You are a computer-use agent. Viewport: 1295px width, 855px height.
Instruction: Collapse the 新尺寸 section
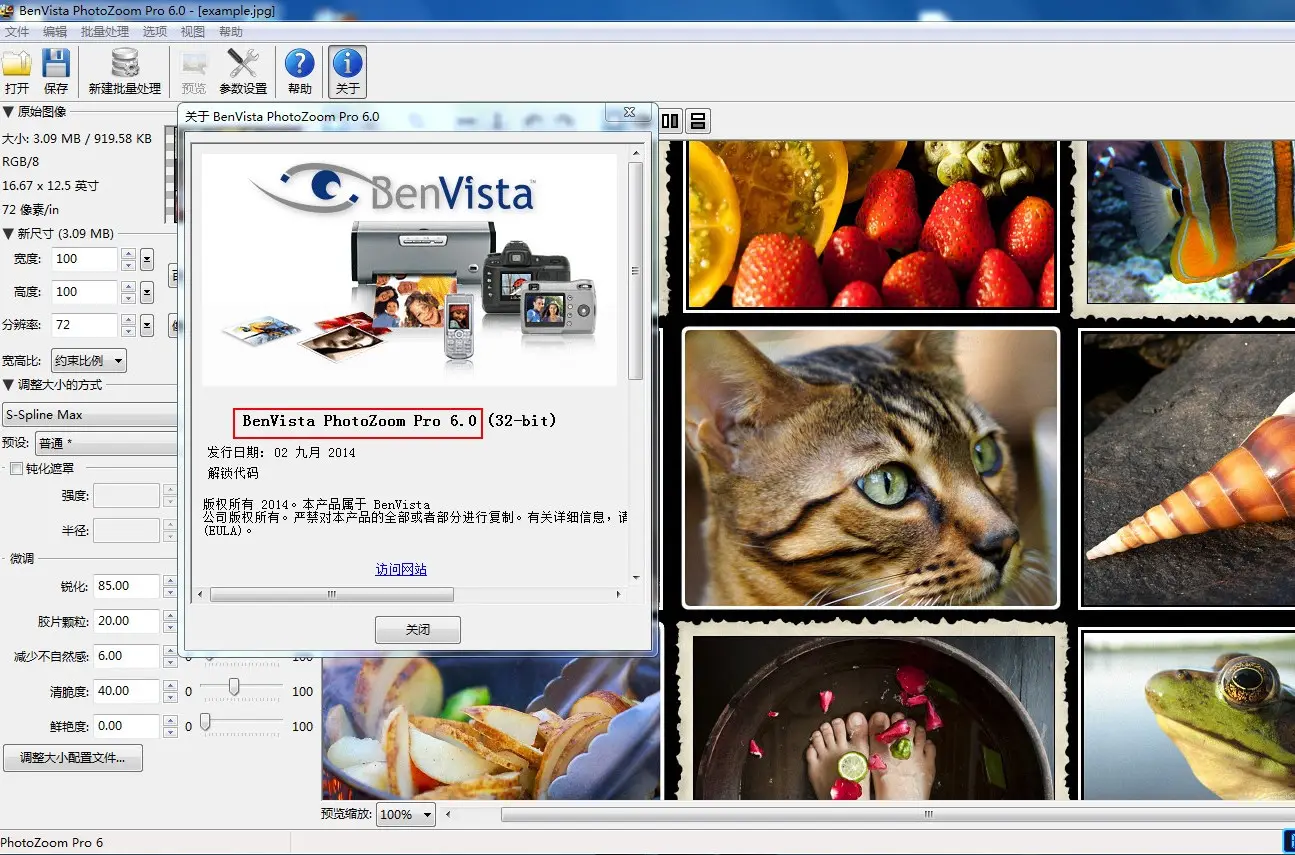pyautogui.click(x=8, y=234)
